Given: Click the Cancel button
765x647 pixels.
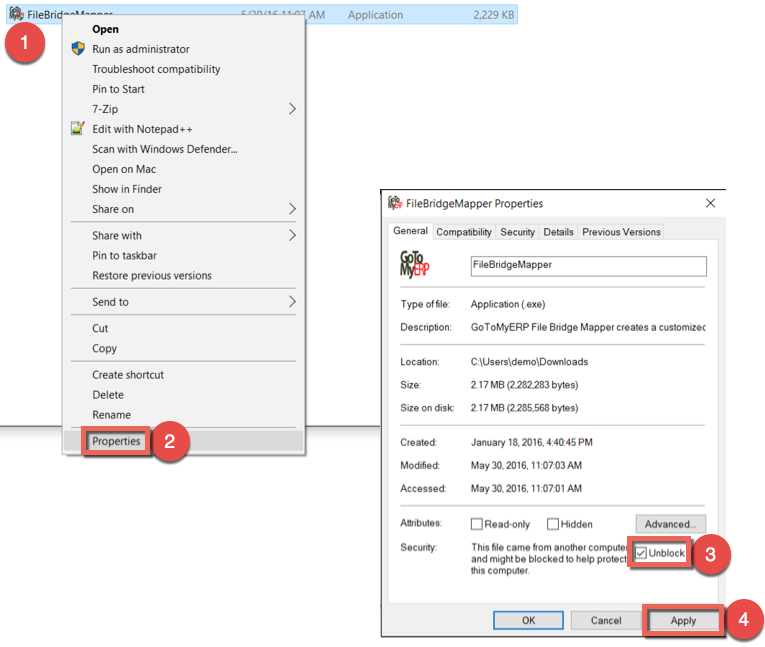Looking at the screenshot, I should (606, 620).
